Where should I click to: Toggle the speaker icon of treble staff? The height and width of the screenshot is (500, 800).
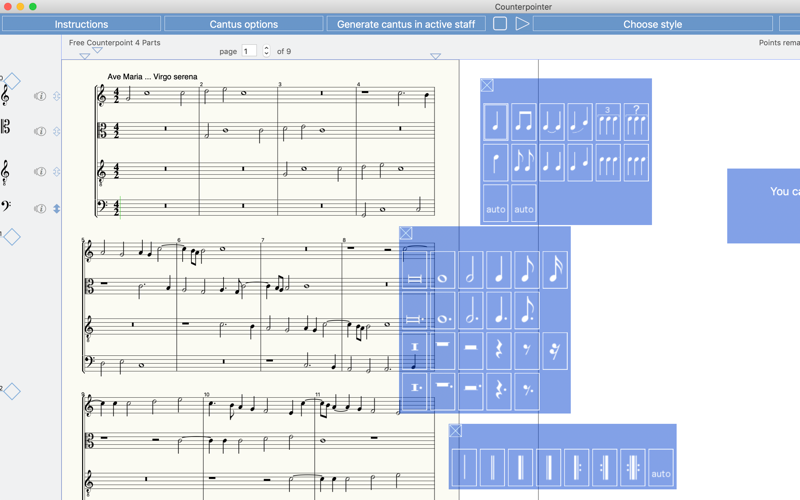(40, 96)
